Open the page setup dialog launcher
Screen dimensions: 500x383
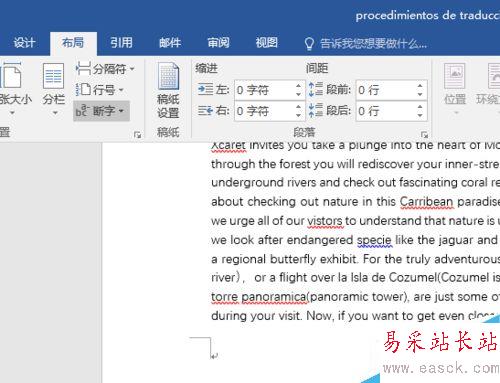[x=137, y=135]
